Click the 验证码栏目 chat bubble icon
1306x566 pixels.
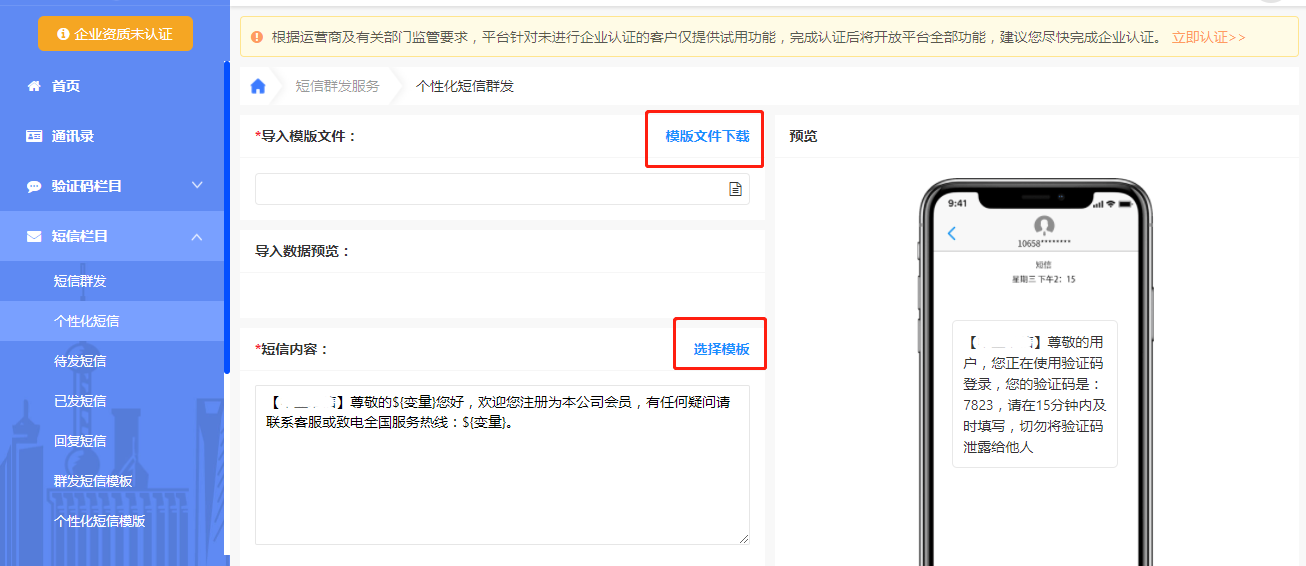34,186
